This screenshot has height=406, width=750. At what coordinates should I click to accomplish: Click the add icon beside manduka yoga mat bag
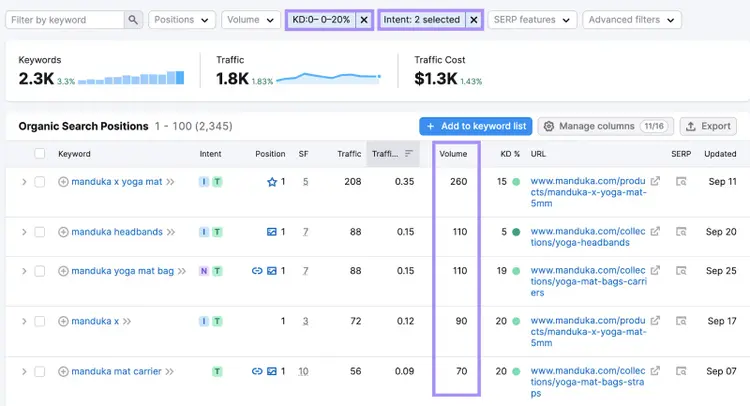(63, 271)
